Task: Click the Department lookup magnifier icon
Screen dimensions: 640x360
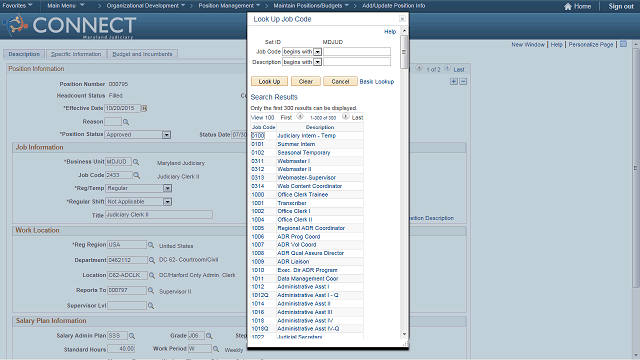Action: coord(151,260)
